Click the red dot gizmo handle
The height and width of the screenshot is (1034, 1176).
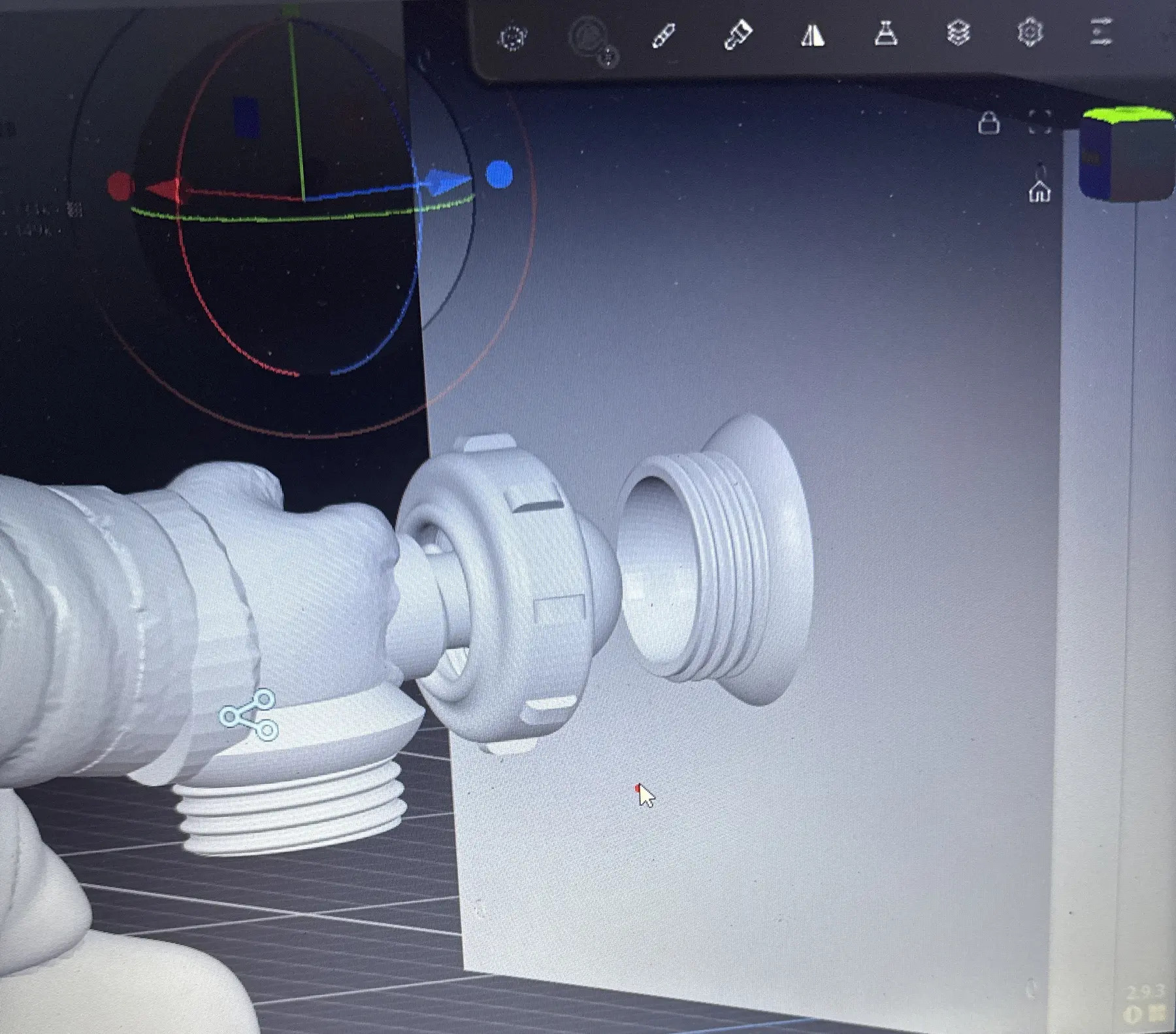(121, 186)
